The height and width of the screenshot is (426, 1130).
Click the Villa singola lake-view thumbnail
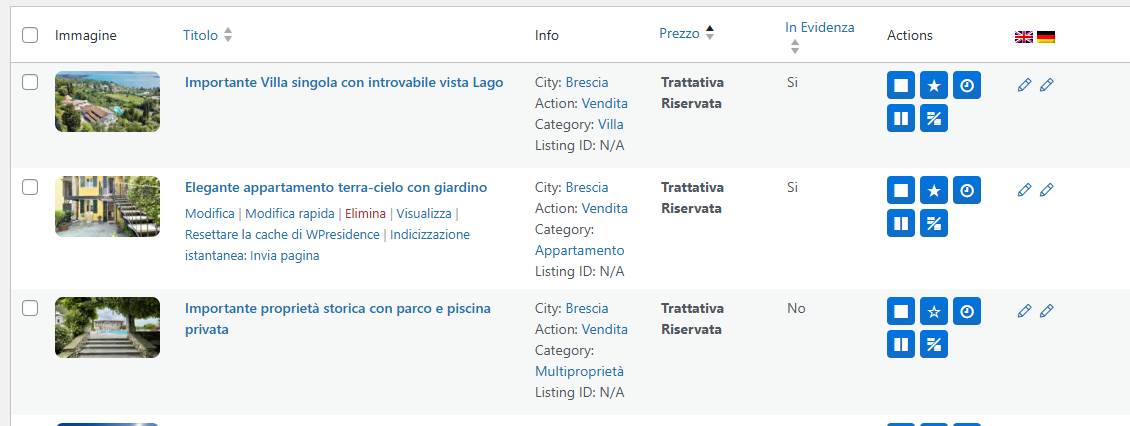pyautogui.click(x=107, y=102)
